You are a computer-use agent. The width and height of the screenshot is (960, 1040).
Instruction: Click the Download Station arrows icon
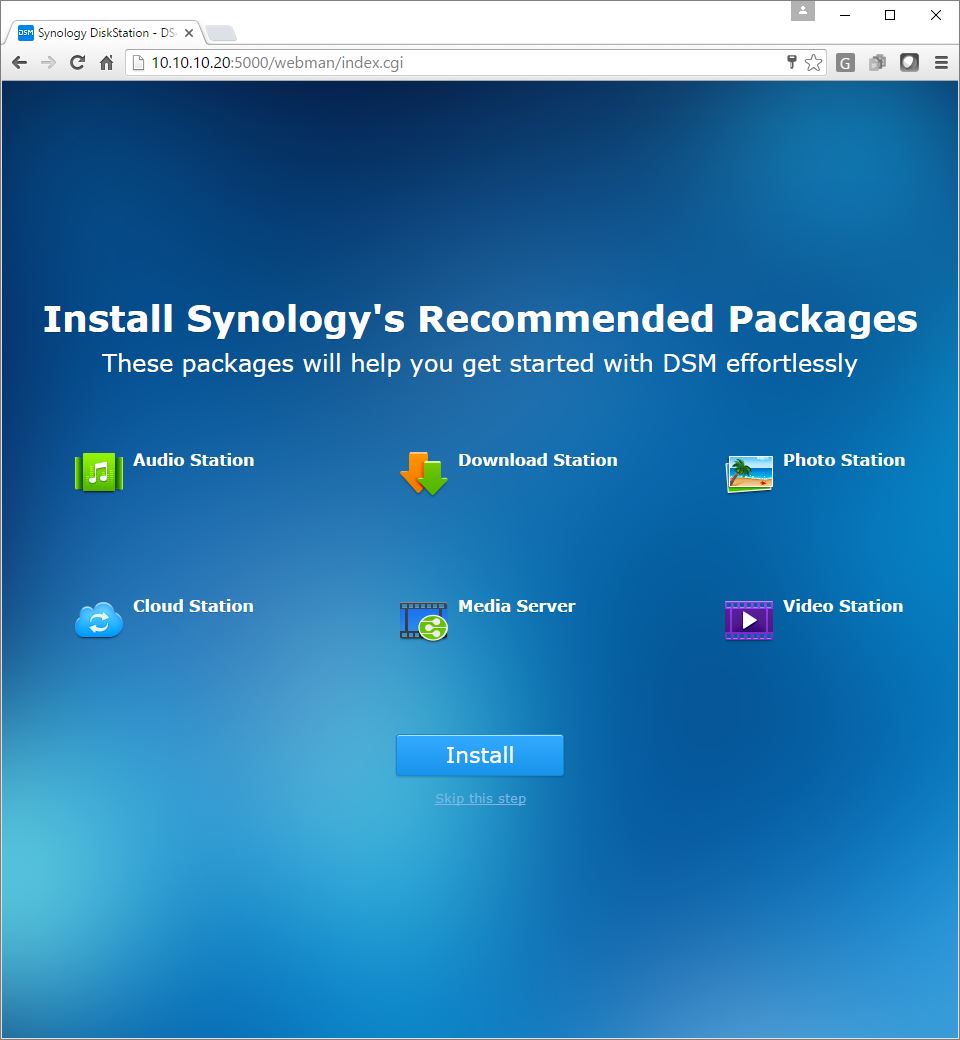pos(424,473)
